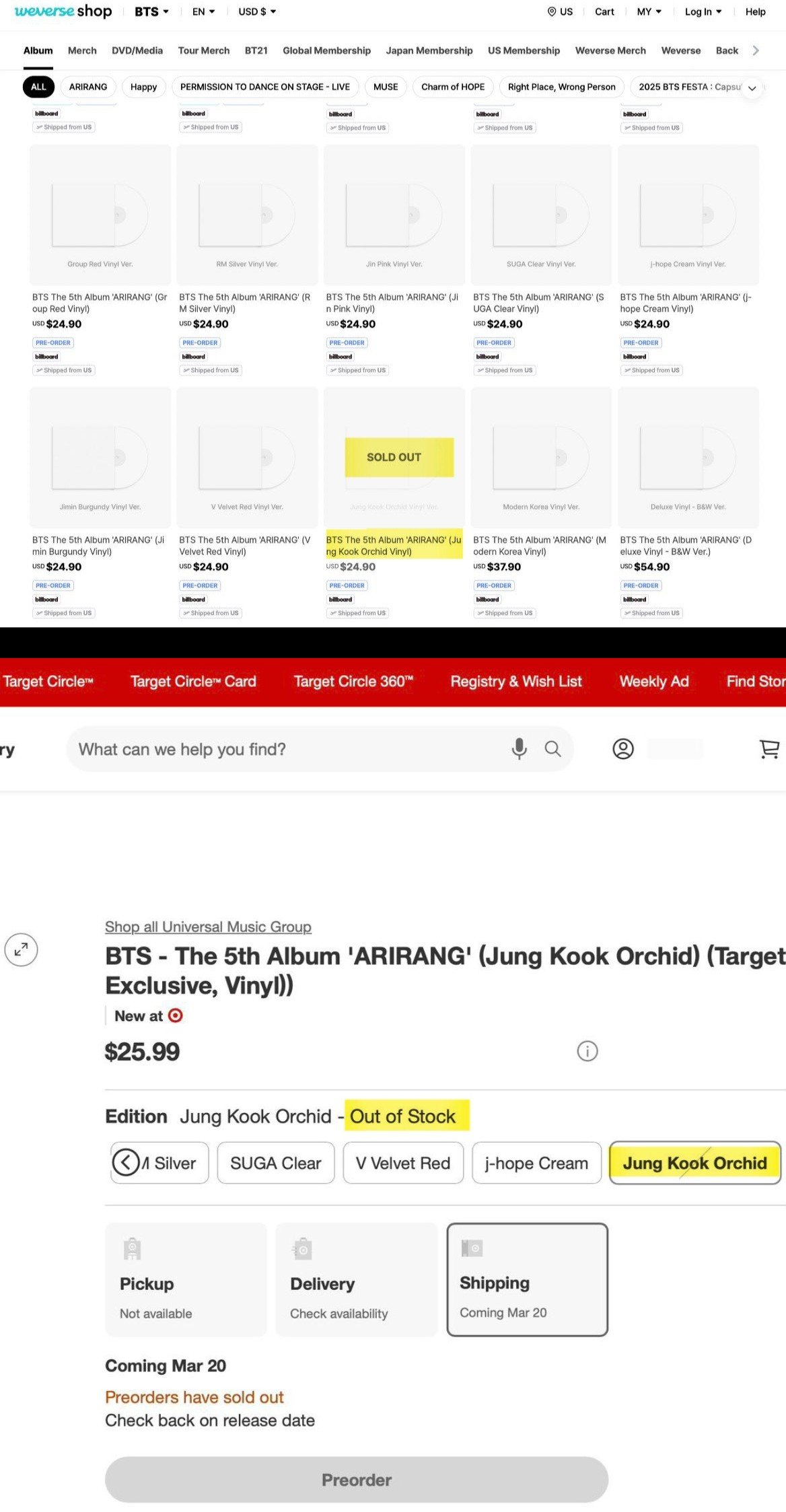786x1512 pixels.
Task: Open the USD $ currency dropdown
Action: (x=257, y=11)
